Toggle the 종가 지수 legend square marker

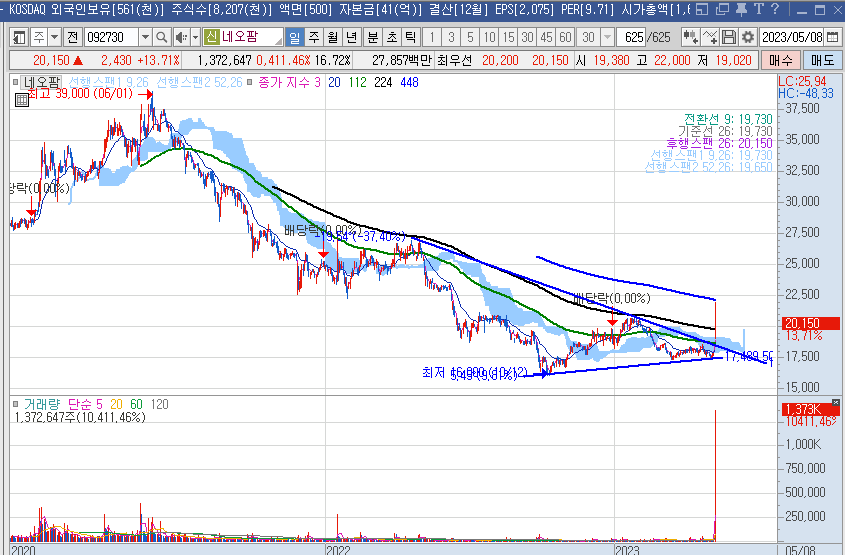coord(250,82)
